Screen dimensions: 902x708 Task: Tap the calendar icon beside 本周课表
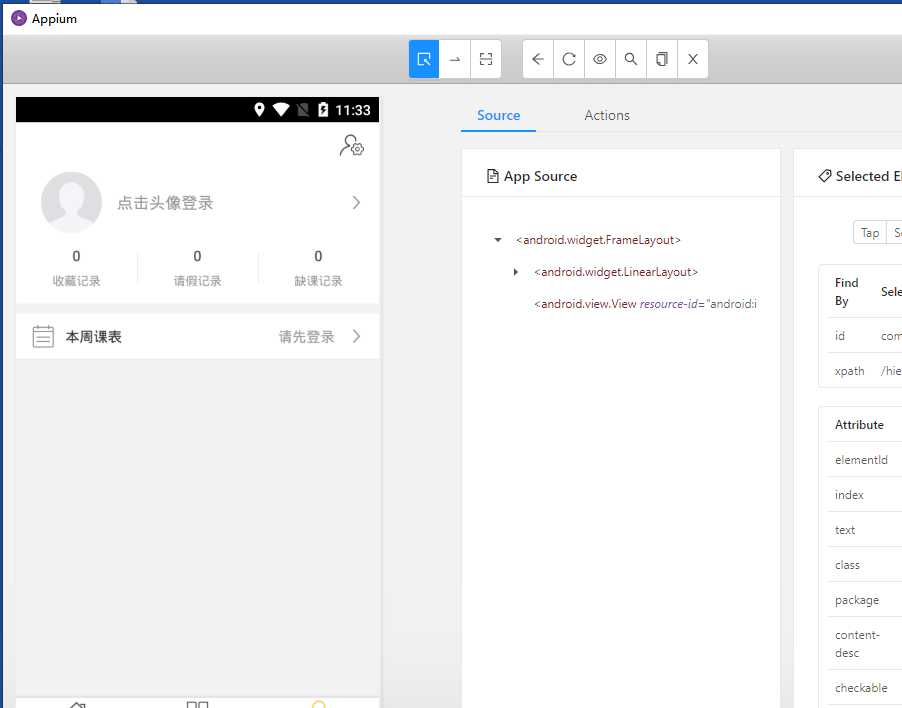(43, 336)
